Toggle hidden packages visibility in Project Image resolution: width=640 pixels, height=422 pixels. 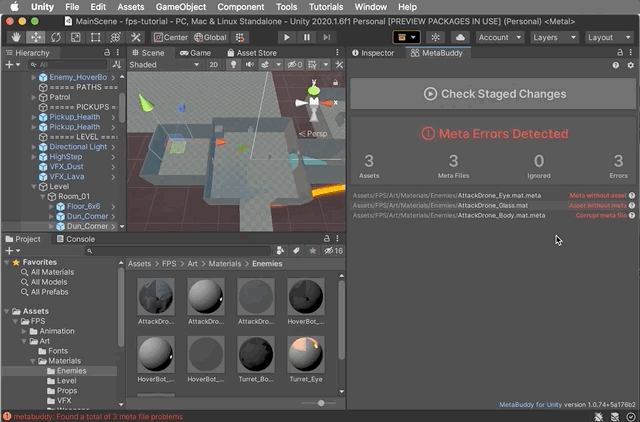coord(332,250)
